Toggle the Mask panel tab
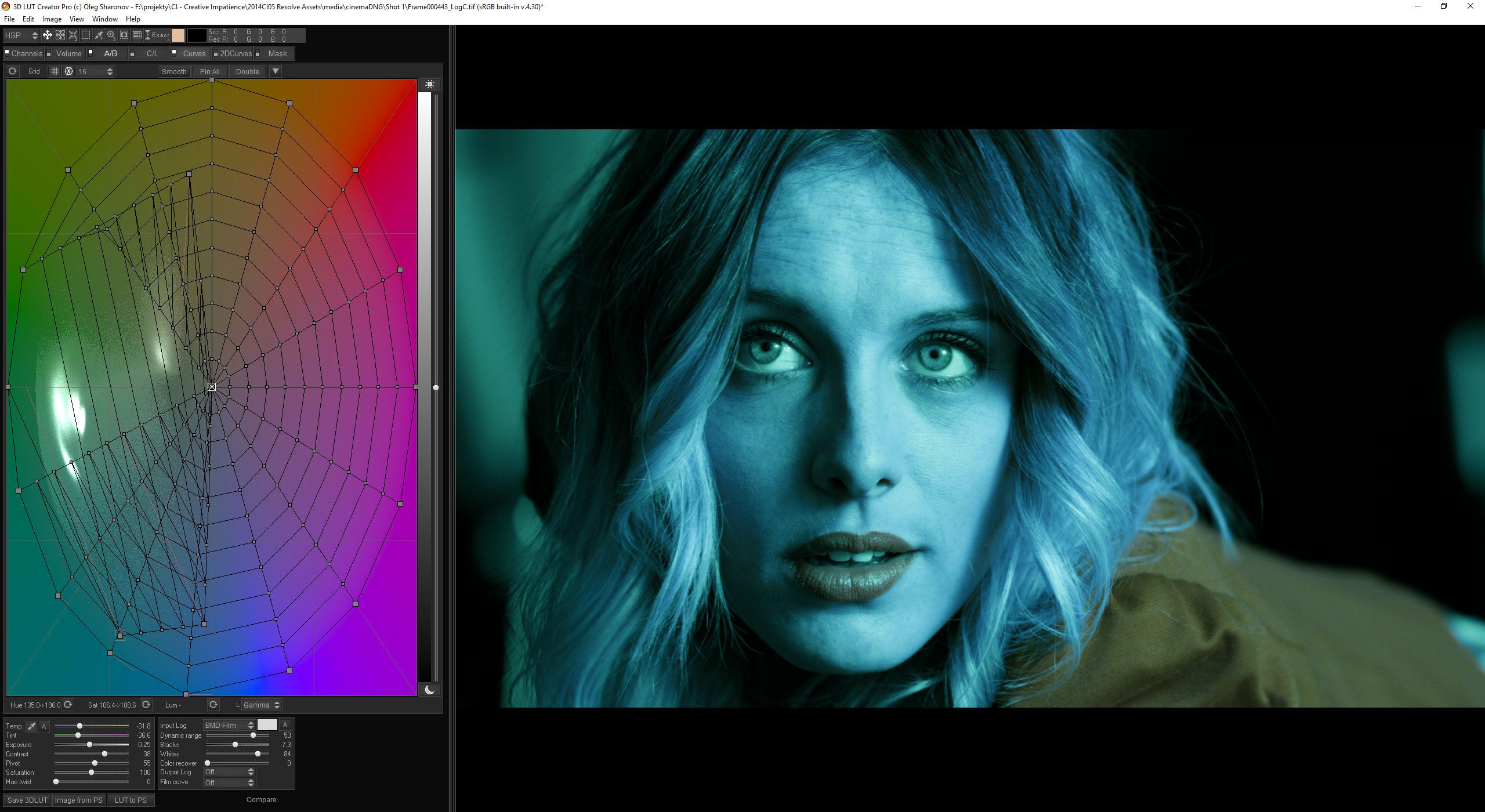This screenshot has height=812, width=1485. (x=277, y=53)
